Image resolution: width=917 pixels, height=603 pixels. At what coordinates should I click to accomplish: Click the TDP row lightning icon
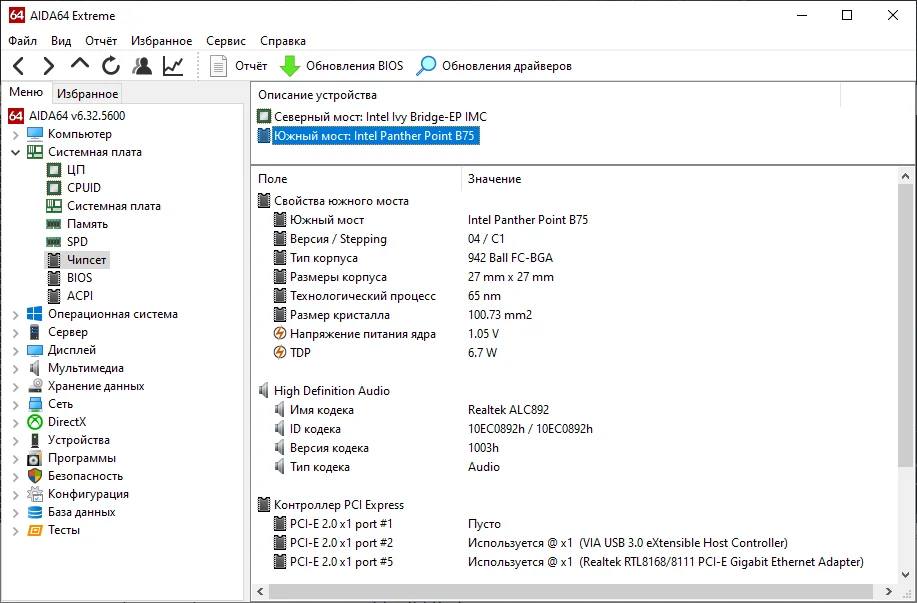tap(280, 353)
